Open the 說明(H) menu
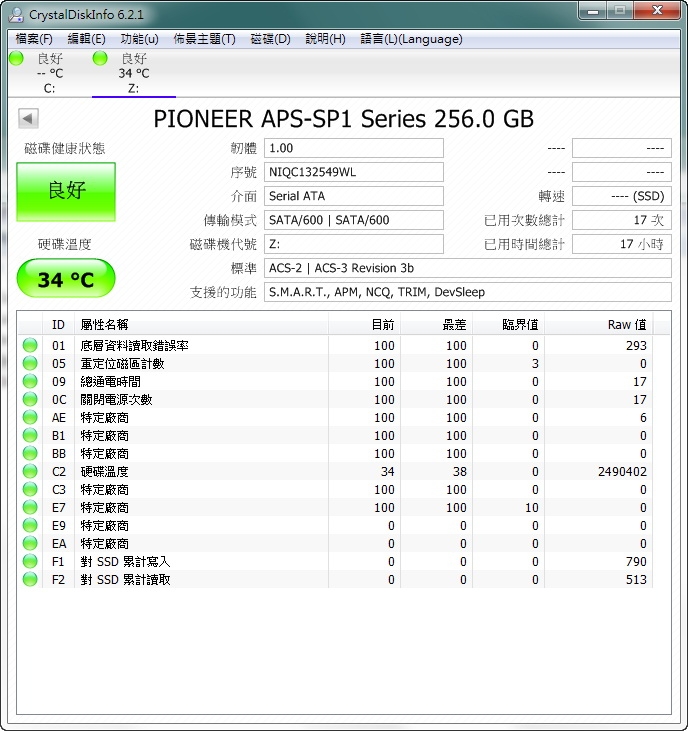The image size is (688, 731). click(325, 39)
